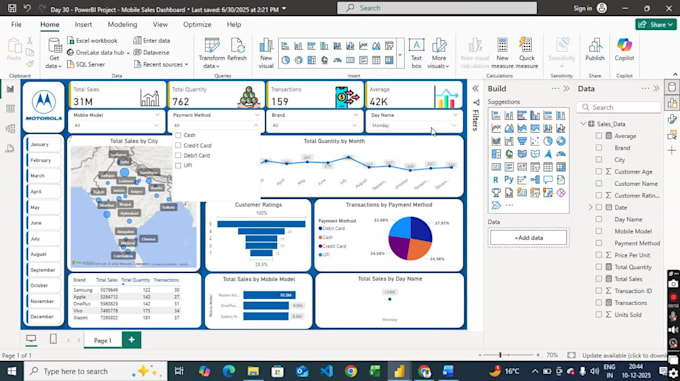Tick the Brand field checkbox

598,148
